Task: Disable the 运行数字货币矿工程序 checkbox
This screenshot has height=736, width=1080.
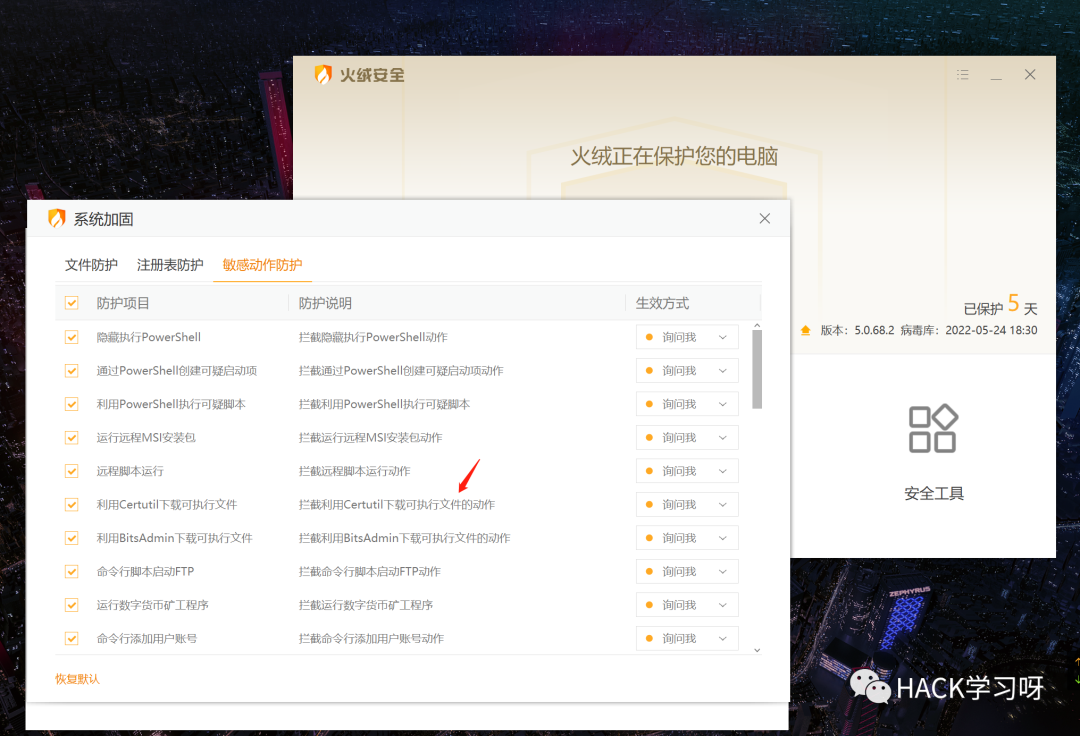Action: (x=72, y=605)
